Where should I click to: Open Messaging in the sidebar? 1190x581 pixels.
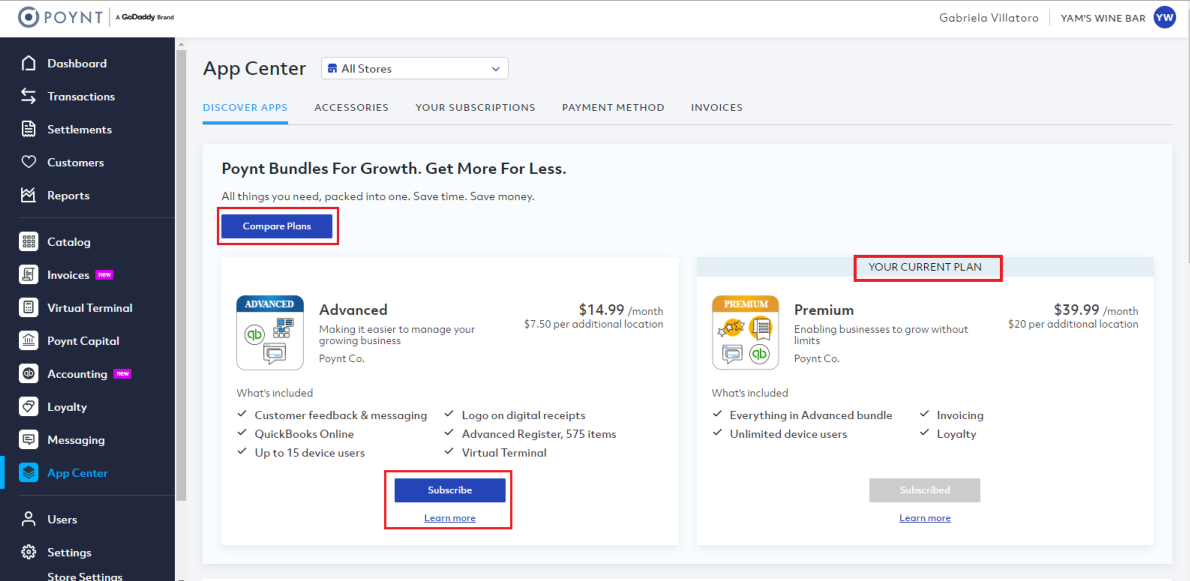point(76,440)
